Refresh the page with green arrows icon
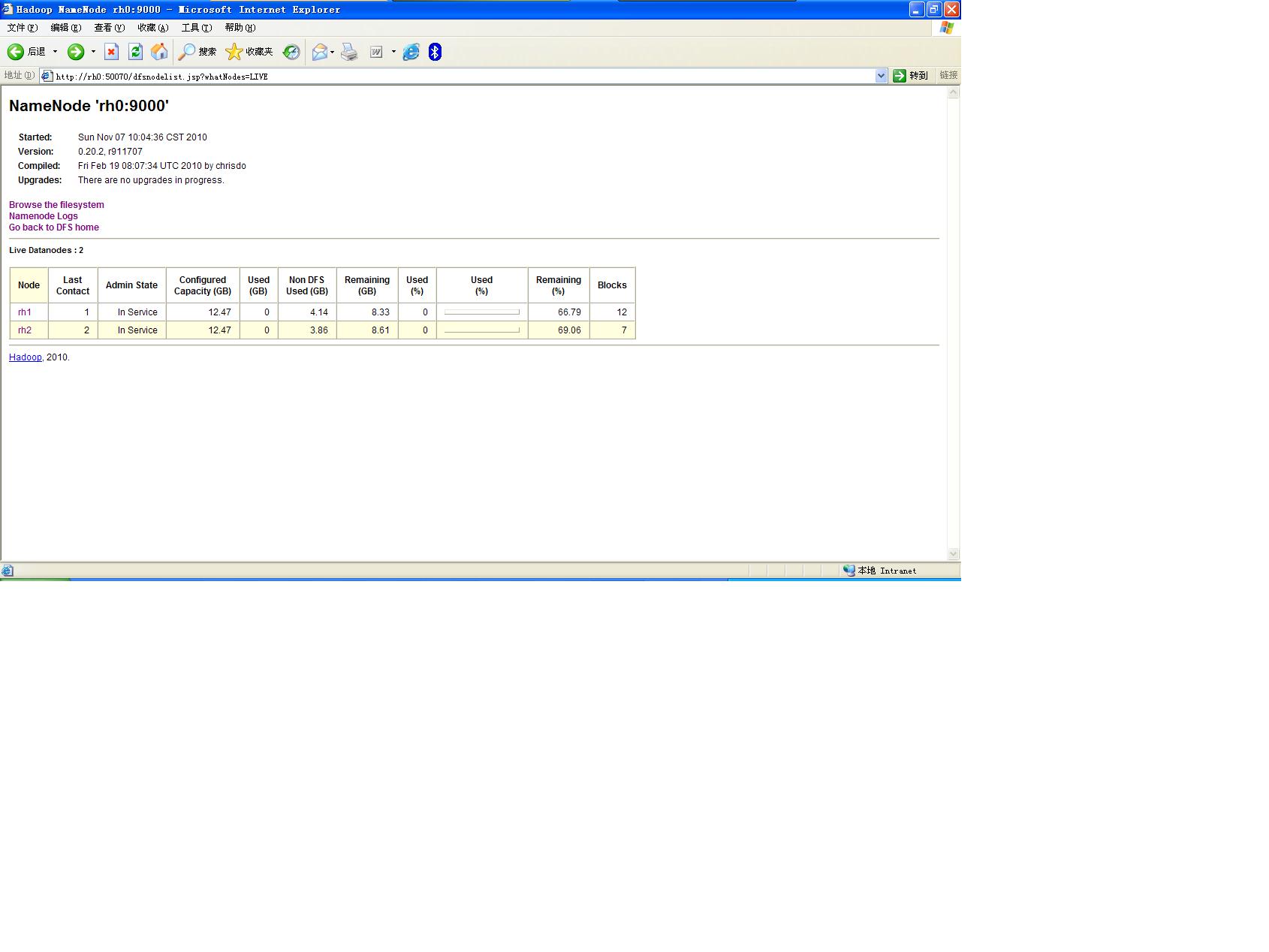 click(135, 52)
